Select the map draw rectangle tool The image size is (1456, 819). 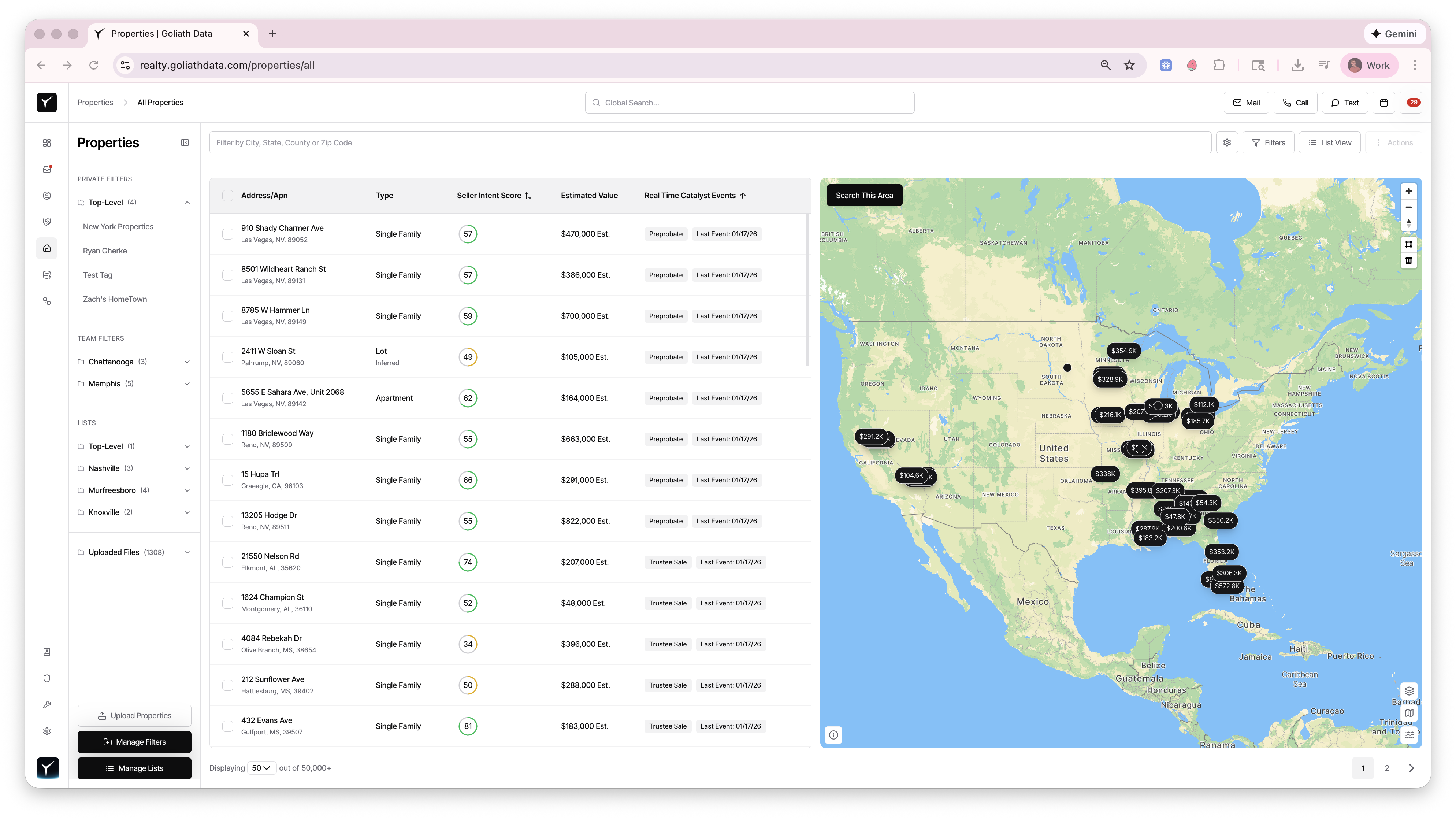click(x=1409, y=245)
